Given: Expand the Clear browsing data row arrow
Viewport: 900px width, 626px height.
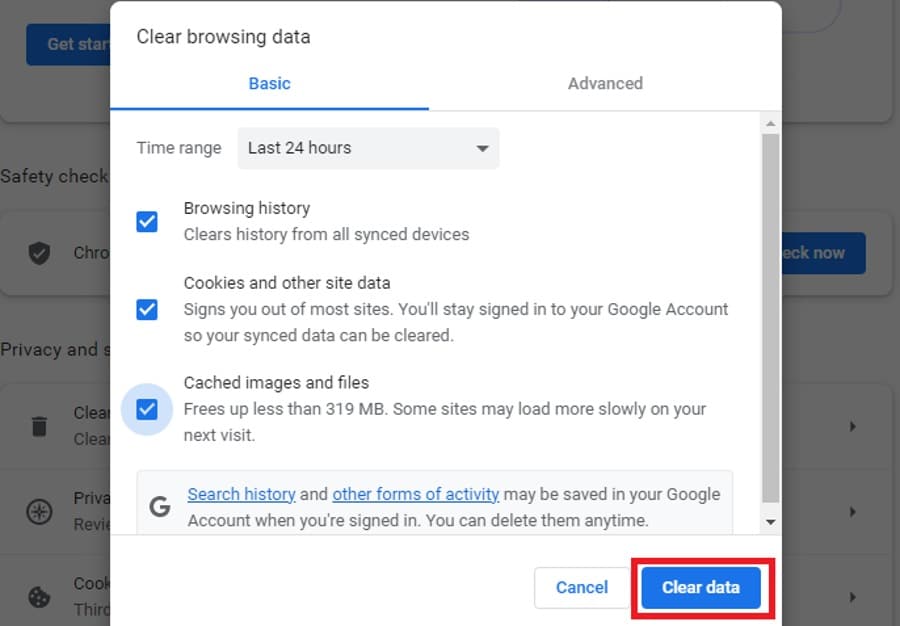Looking at the screenshot, I should (x=853, y=426).
